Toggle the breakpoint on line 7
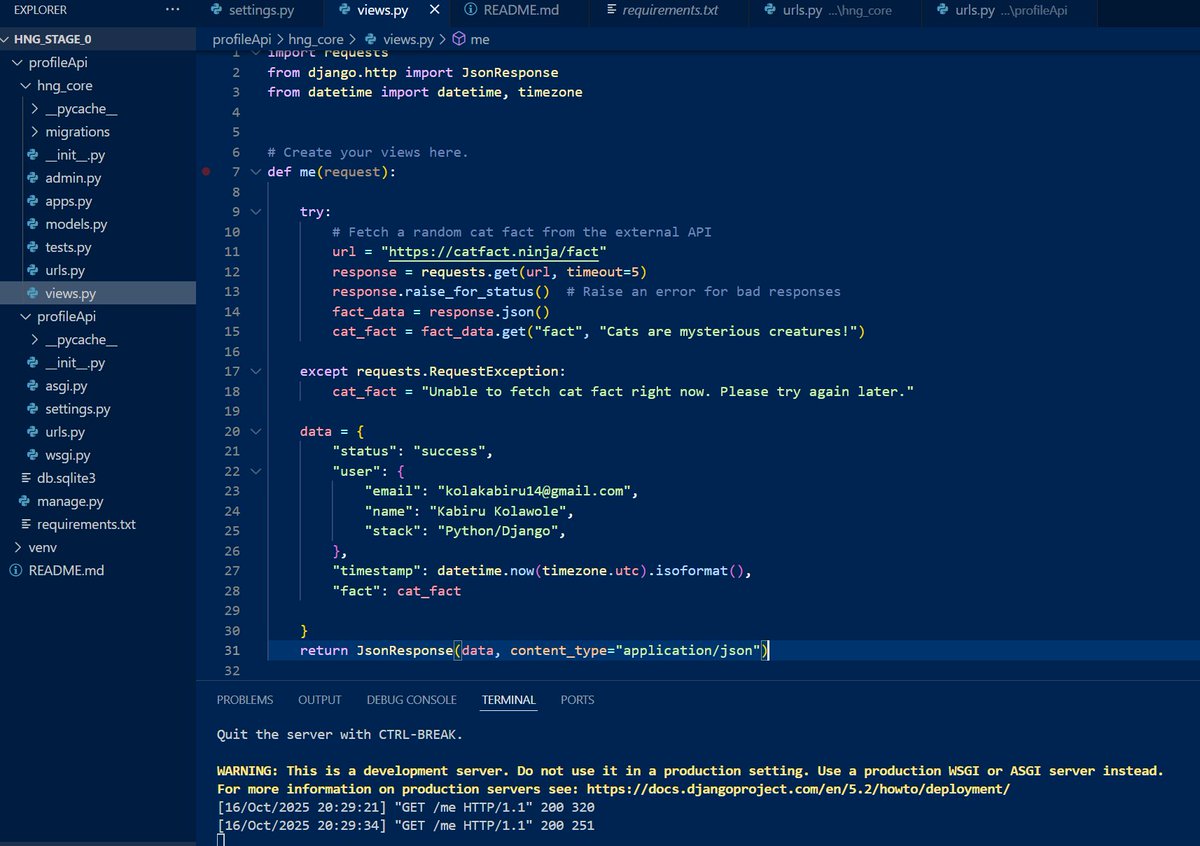This screenshot has width=1200, height=846. [x=206, y=172]
